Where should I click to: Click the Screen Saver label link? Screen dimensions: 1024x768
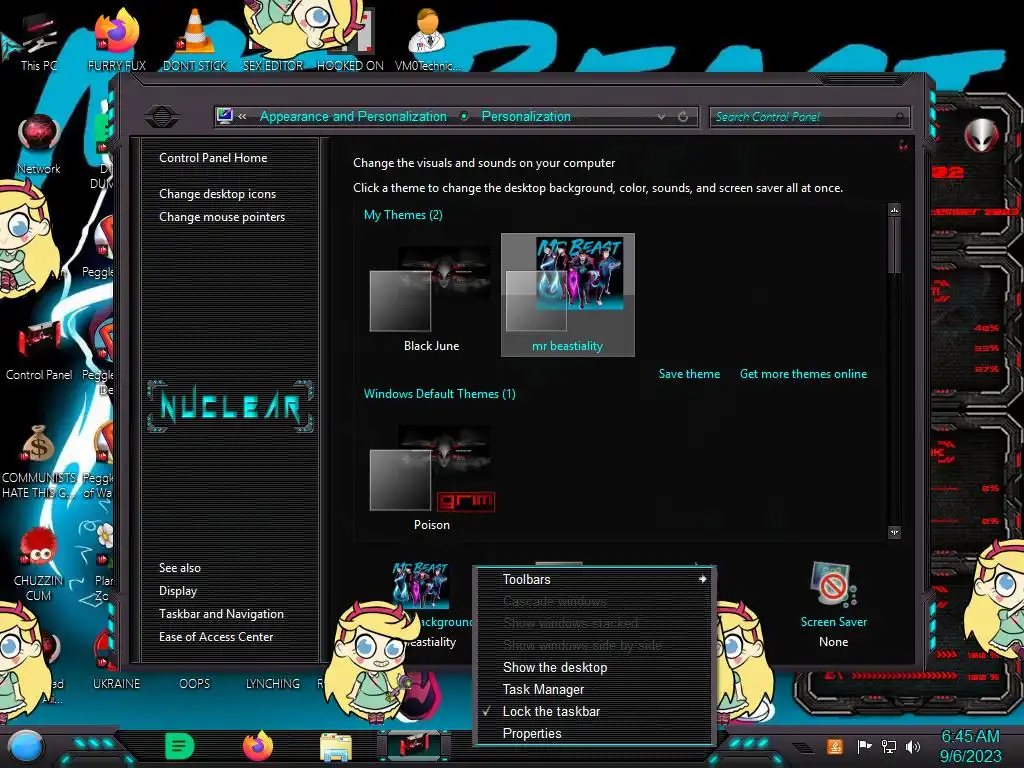pyautogui.click(x=833, y=622)
